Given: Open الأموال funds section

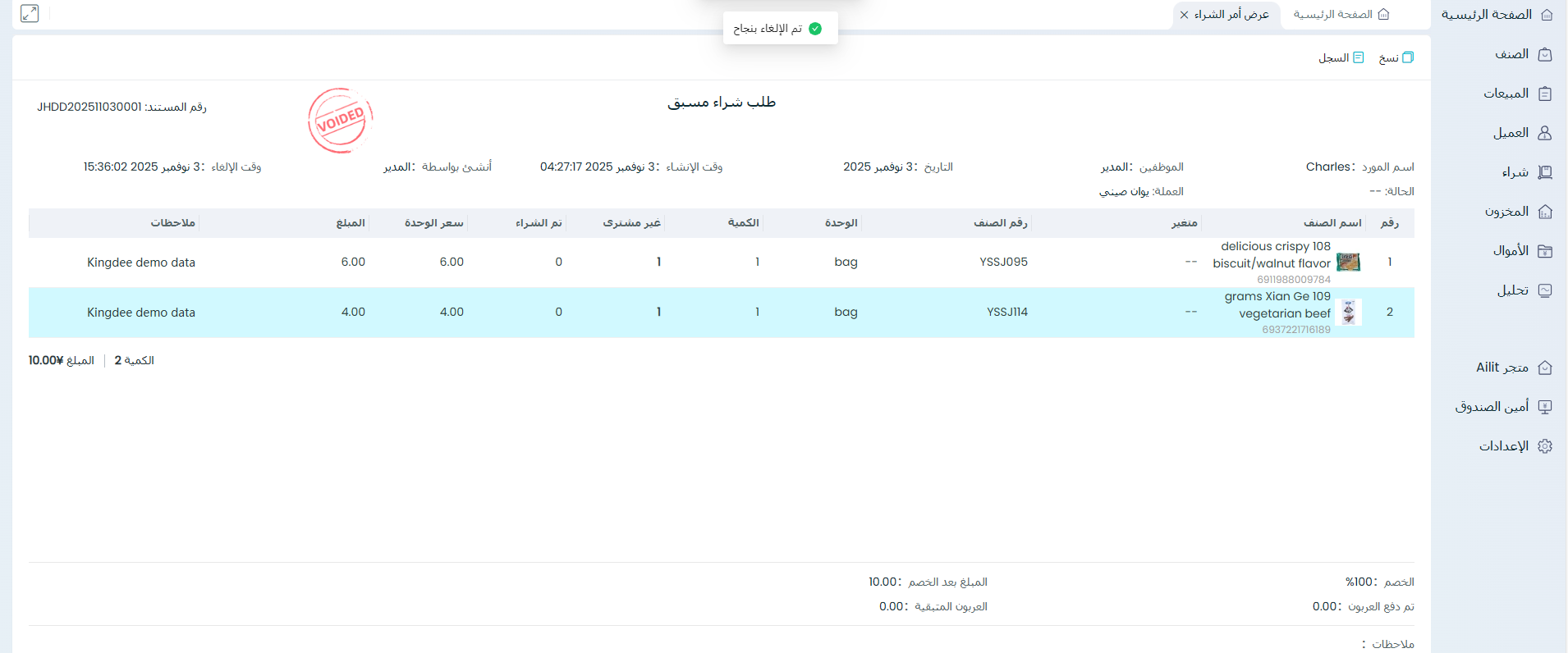Looking at the screenshot, I should (x=1522, y=251).
